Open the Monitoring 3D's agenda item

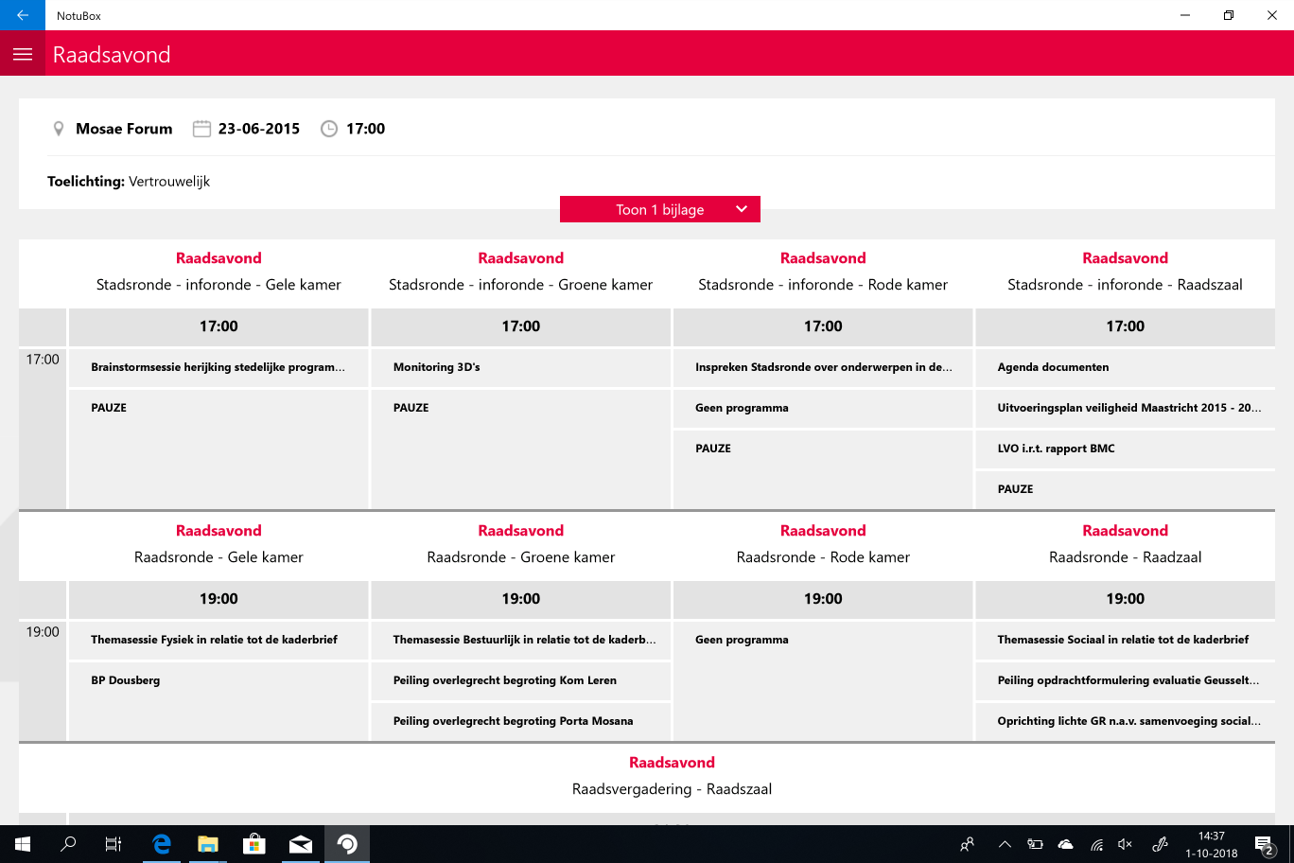(521, 367)
